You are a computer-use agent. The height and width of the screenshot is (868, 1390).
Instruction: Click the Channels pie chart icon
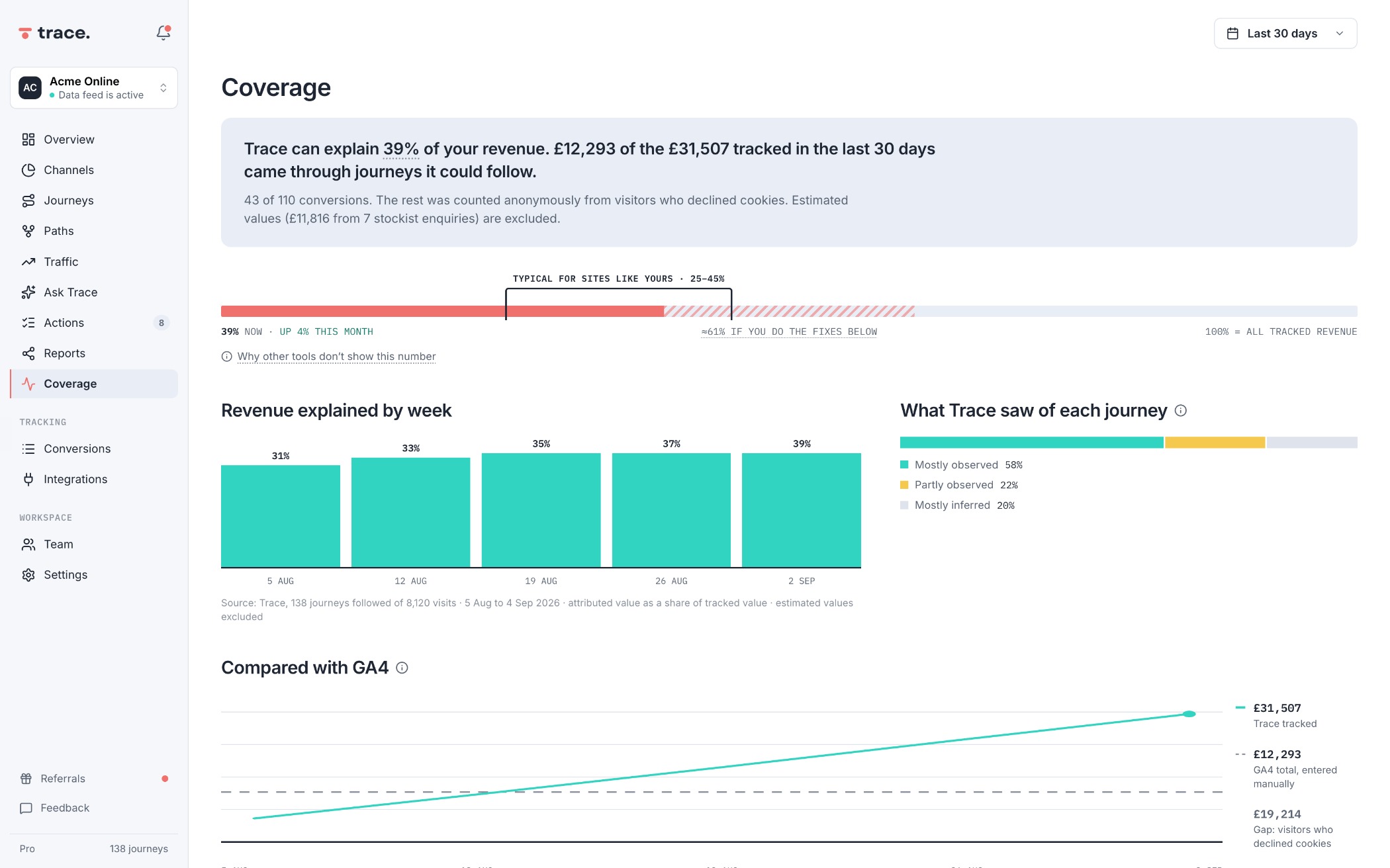click(x=28, y=170)
